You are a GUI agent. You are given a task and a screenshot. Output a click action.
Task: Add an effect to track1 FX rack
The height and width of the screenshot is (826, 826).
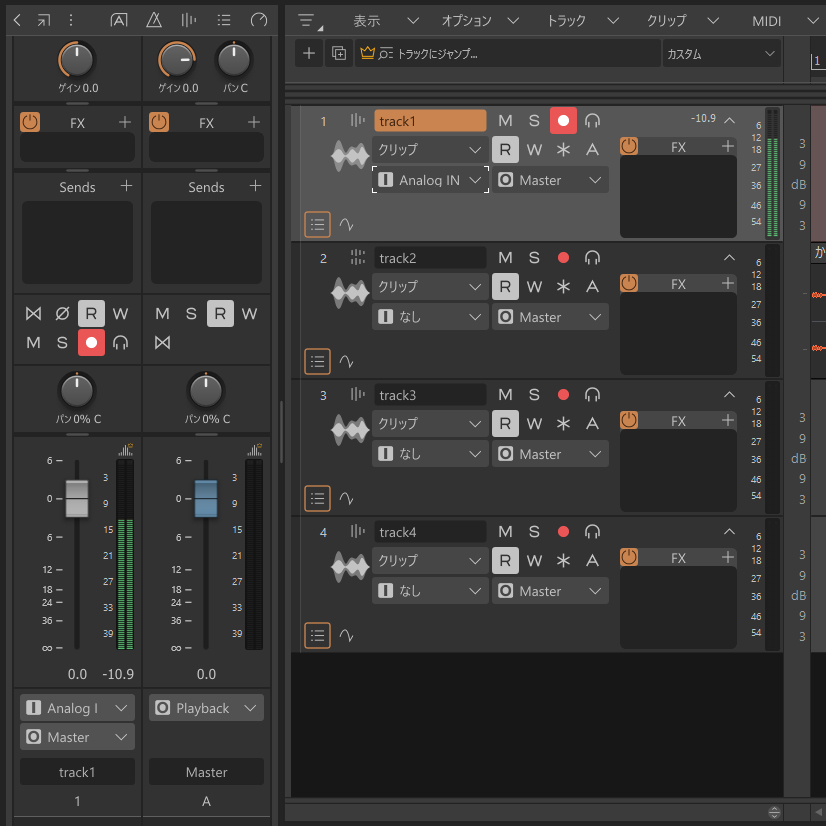click(x=727, y=146)
